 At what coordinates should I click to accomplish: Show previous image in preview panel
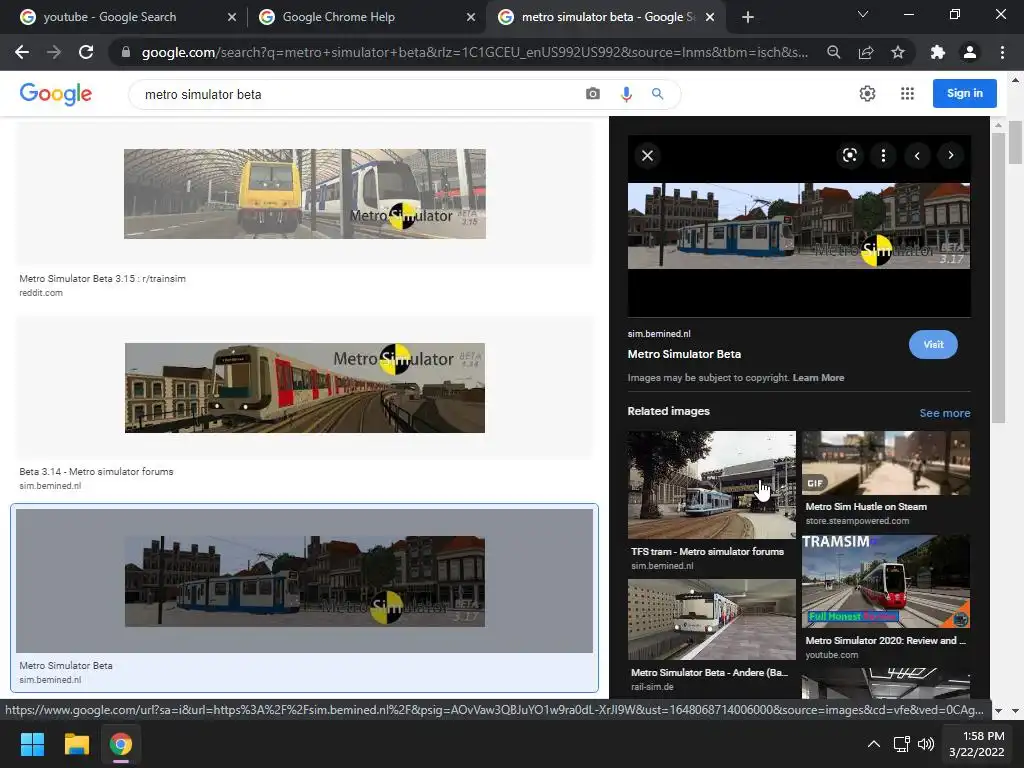click(917, 155)
